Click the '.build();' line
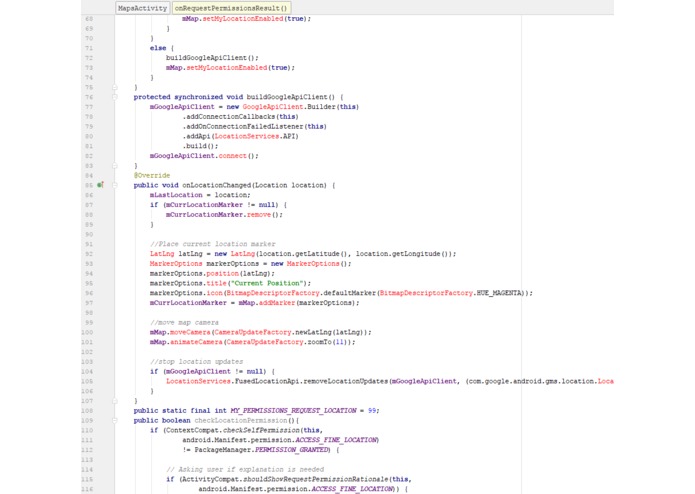 (200, 146)
